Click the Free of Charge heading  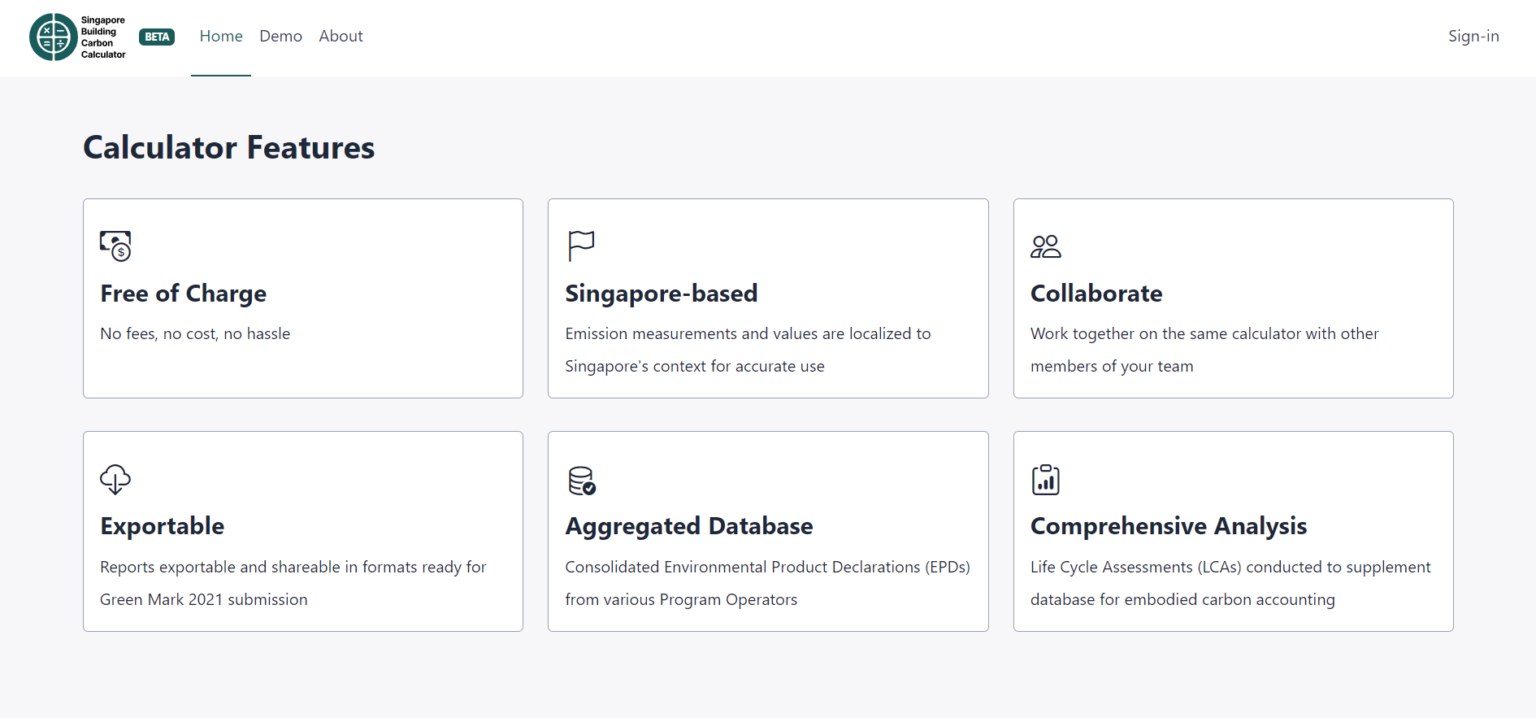(183, 293)
